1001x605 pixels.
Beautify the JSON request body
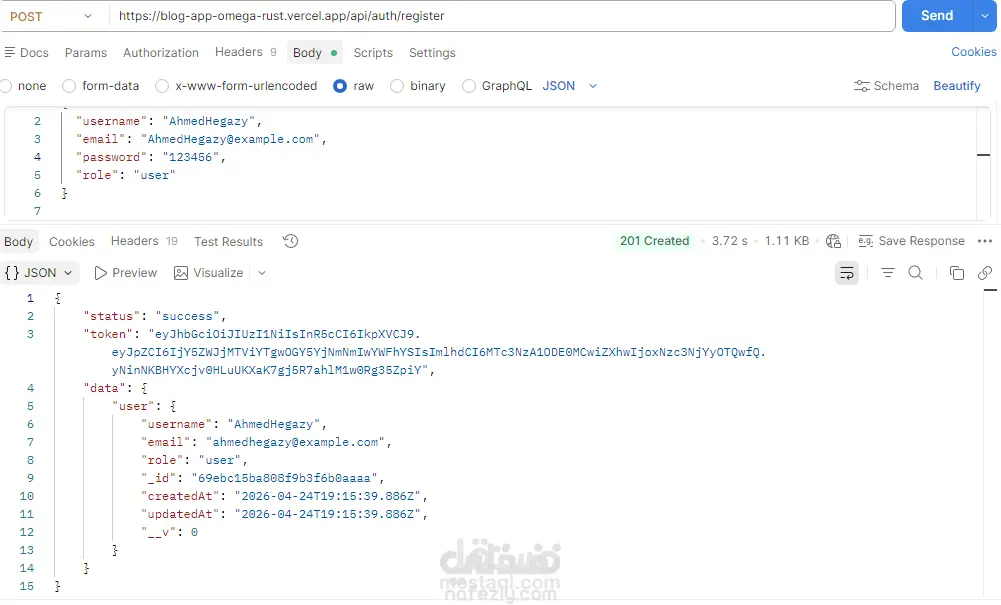(956, 86)
